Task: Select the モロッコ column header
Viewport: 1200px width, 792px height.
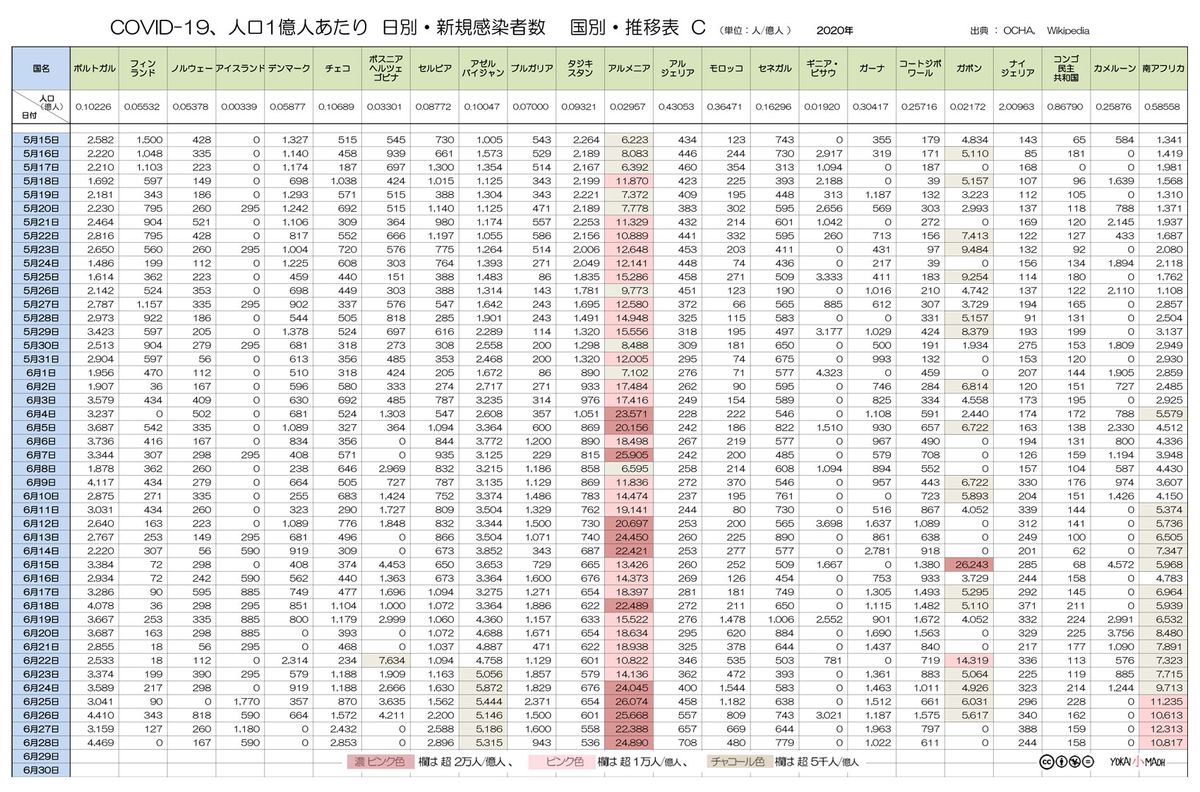Action: click(x=728, y=67)
